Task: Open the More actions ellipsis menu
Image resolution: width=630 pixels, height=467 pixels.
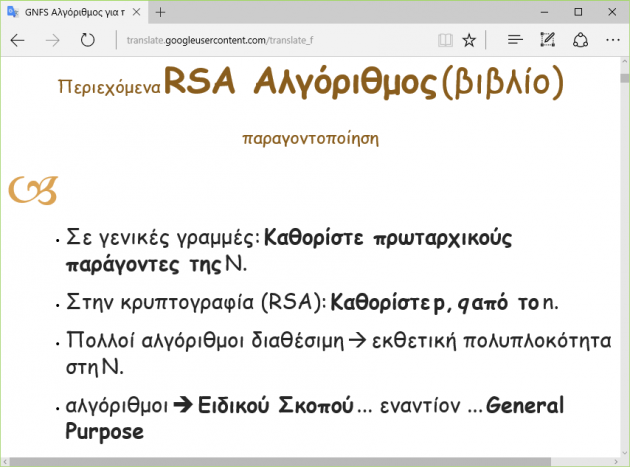Action: pos(613,40)
